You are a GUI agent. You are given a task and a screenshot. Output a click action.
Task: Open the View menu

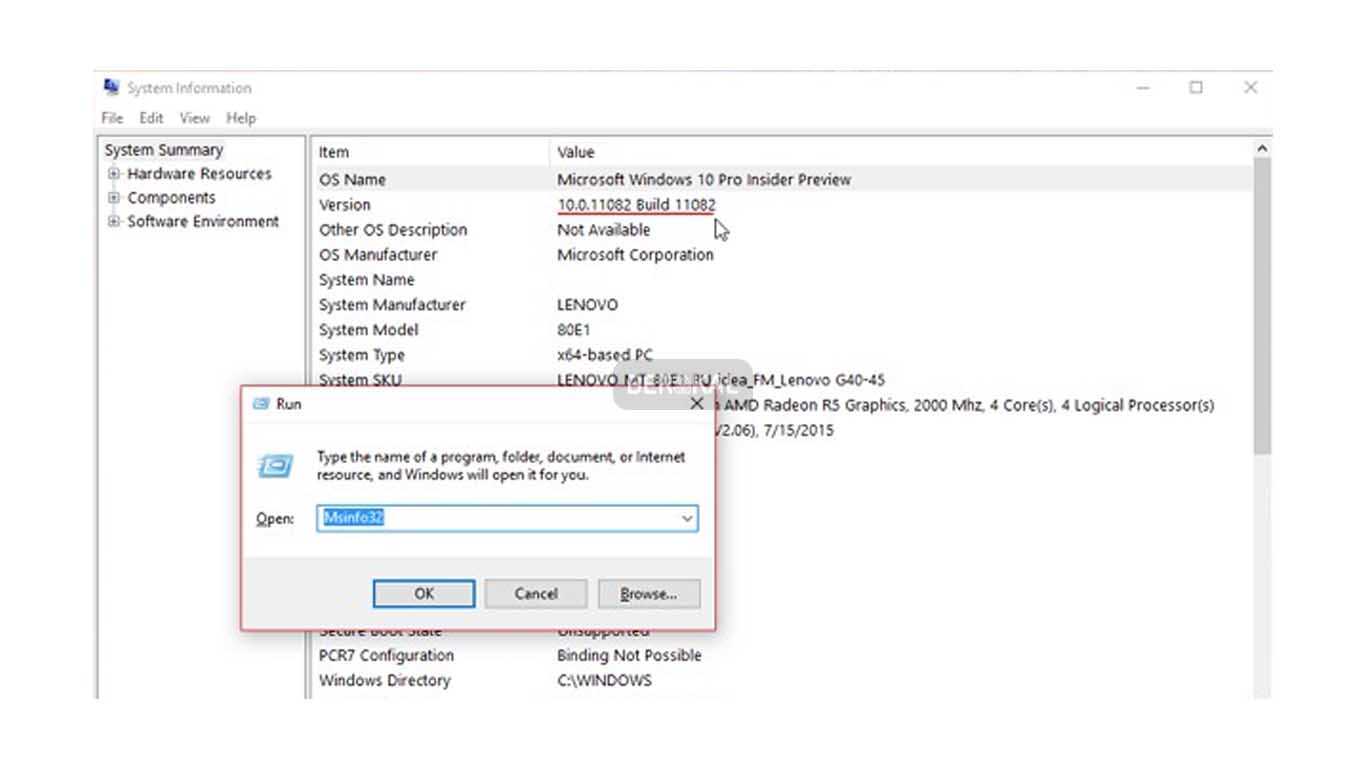(x=194, y=118)
